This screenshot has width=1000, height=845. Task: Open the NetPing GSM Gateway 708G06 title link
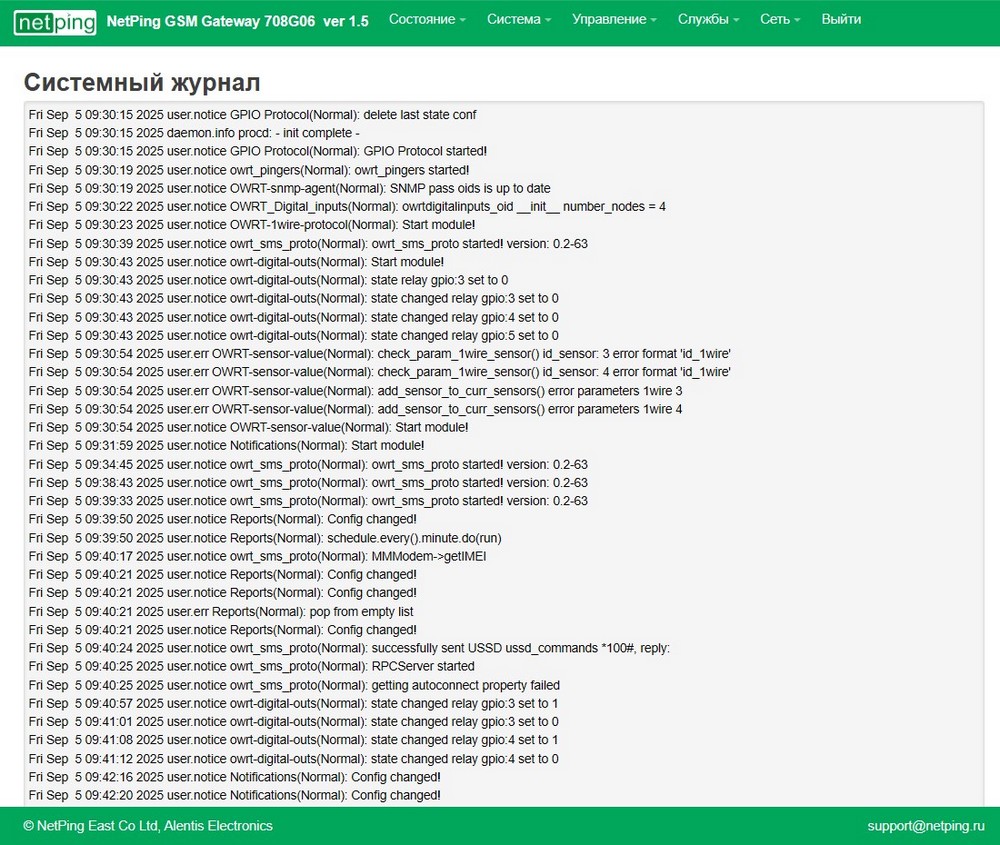237,20
